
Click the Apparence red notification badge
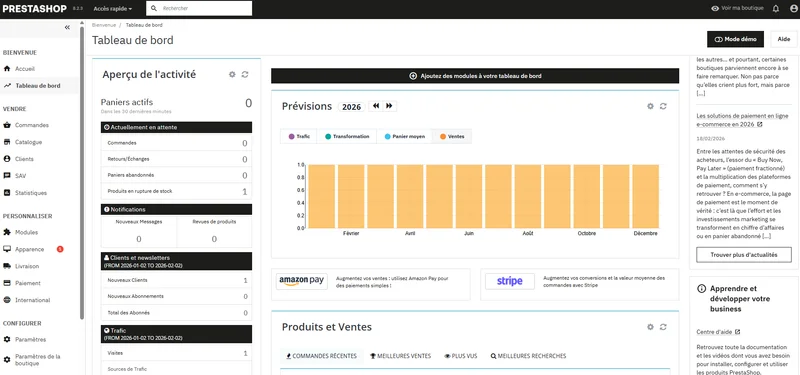60,249
